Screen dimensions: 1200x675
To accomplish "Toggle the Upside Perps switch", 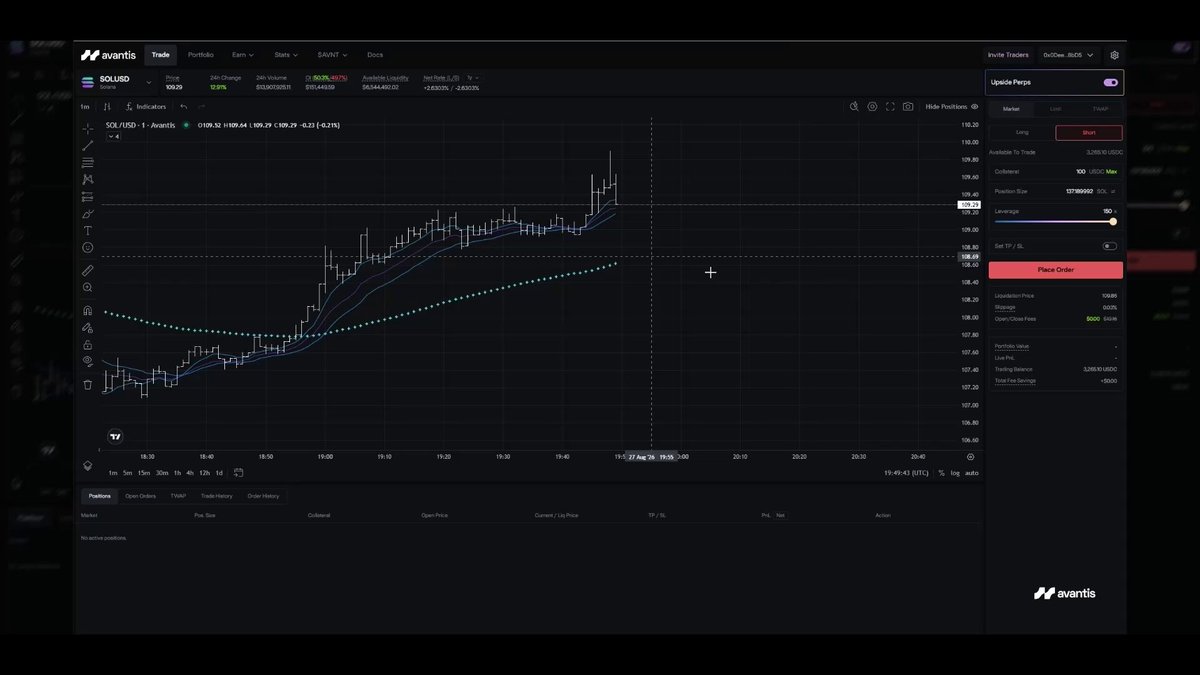I will tap(1110, 83).
